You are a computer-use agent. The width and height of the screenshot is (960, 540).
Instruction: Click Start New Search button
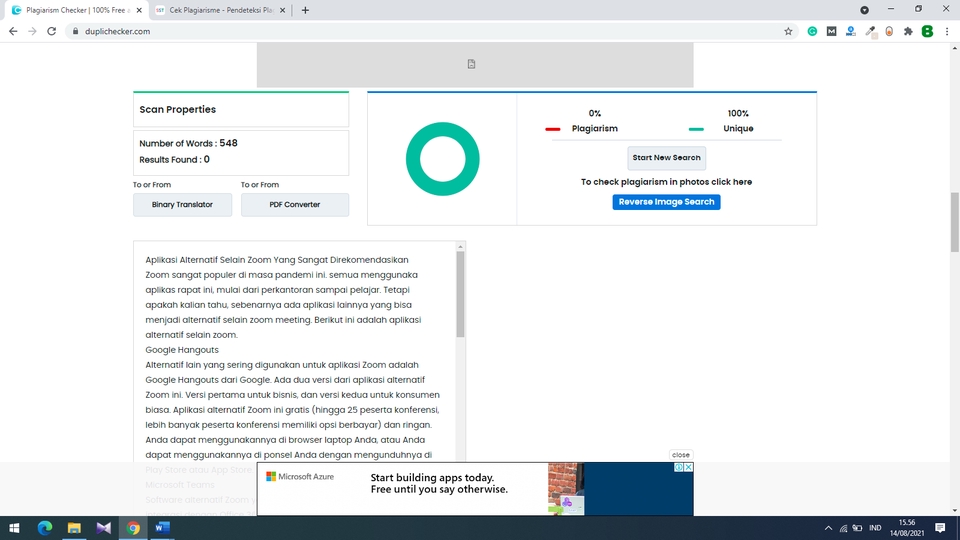click(666, 157)
